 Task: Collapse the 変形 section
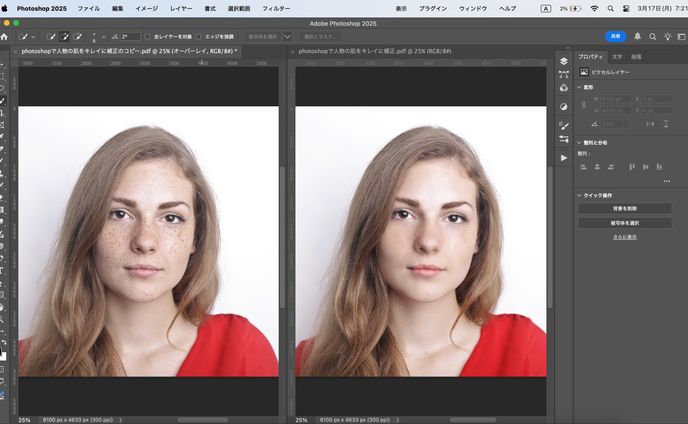click(579, 87)
